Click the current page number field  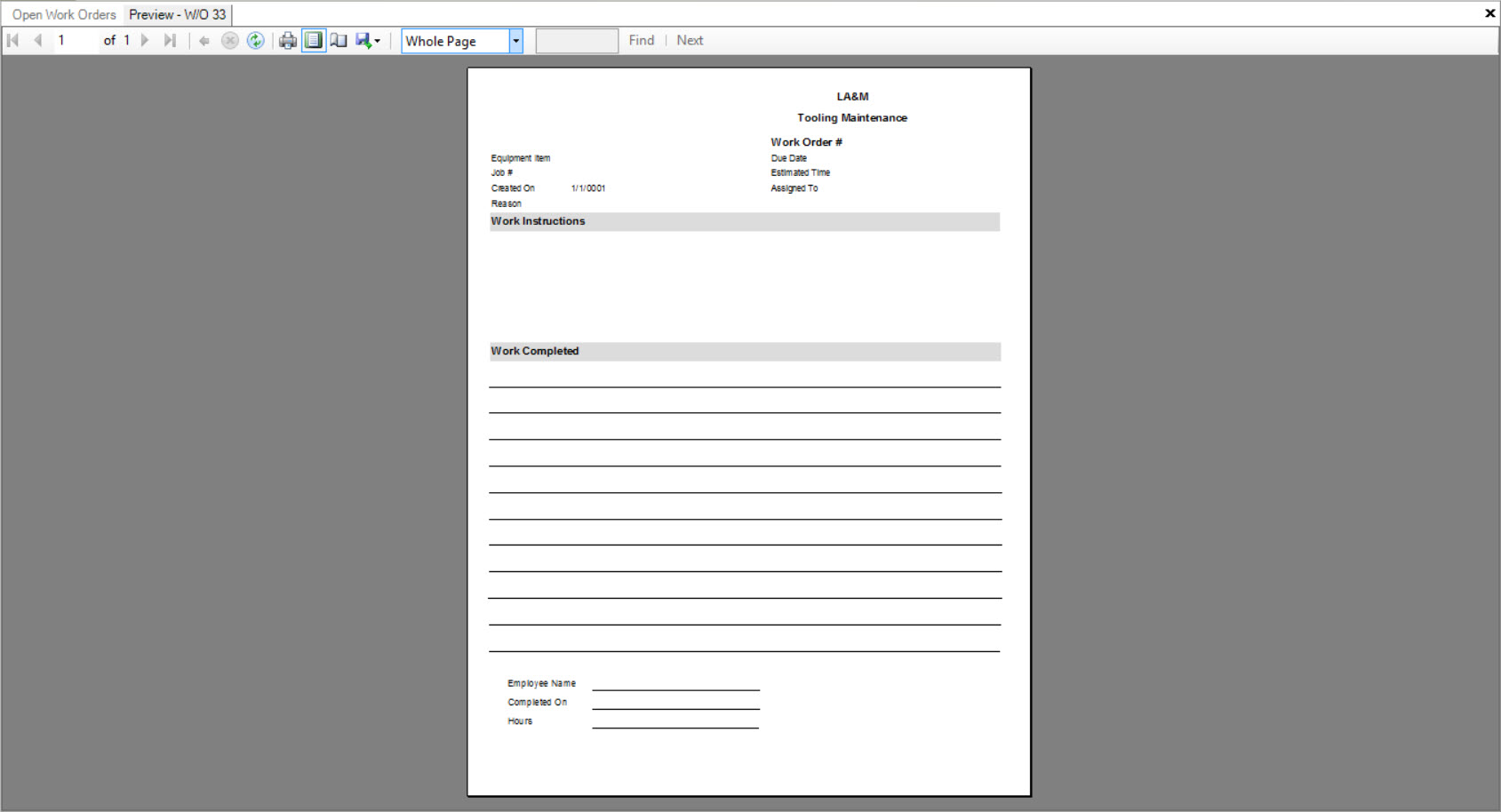pos(76,40)
